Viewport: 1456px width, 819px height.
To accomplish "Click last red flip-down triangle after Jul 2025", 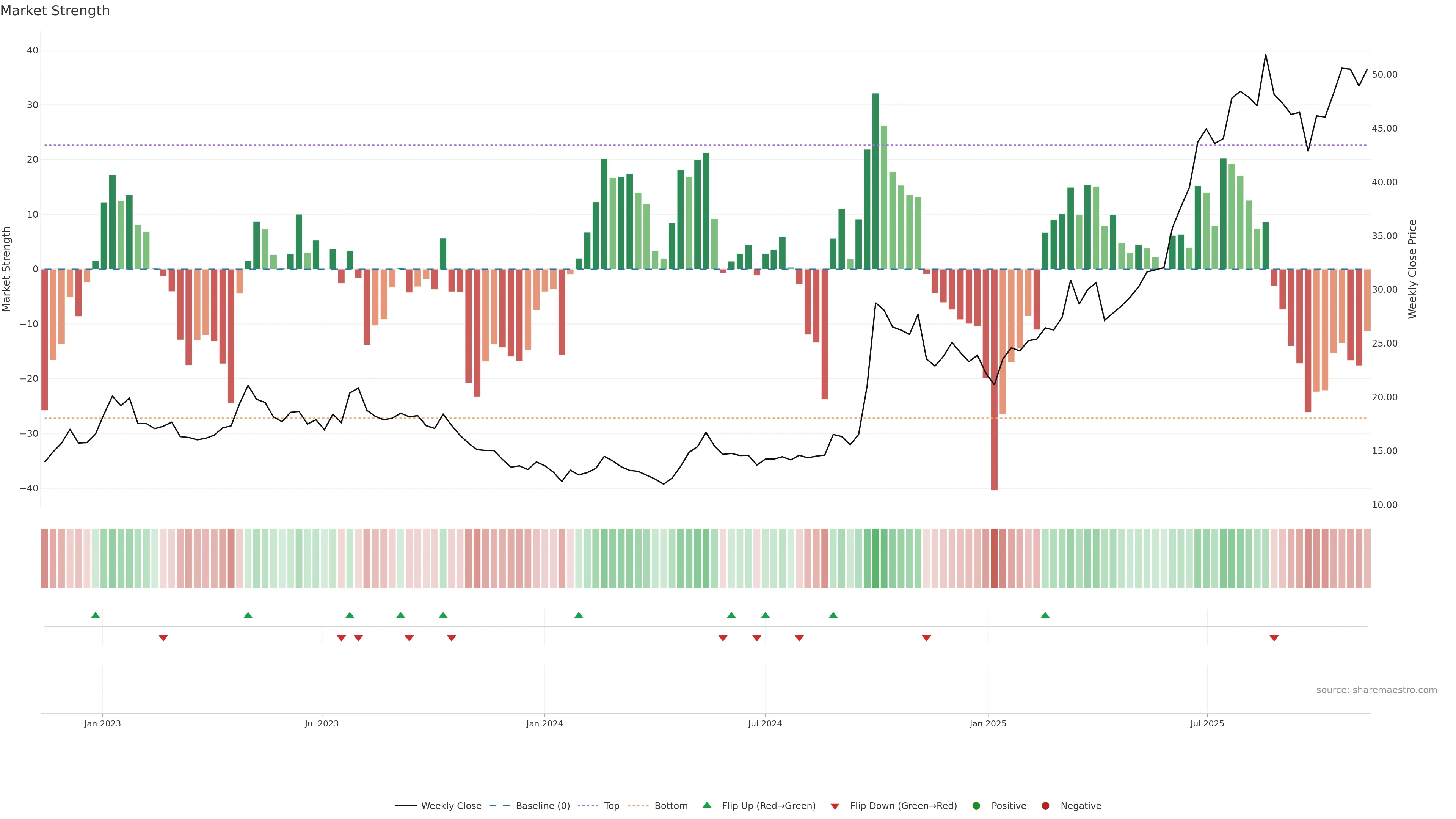I will point(1274,638).
